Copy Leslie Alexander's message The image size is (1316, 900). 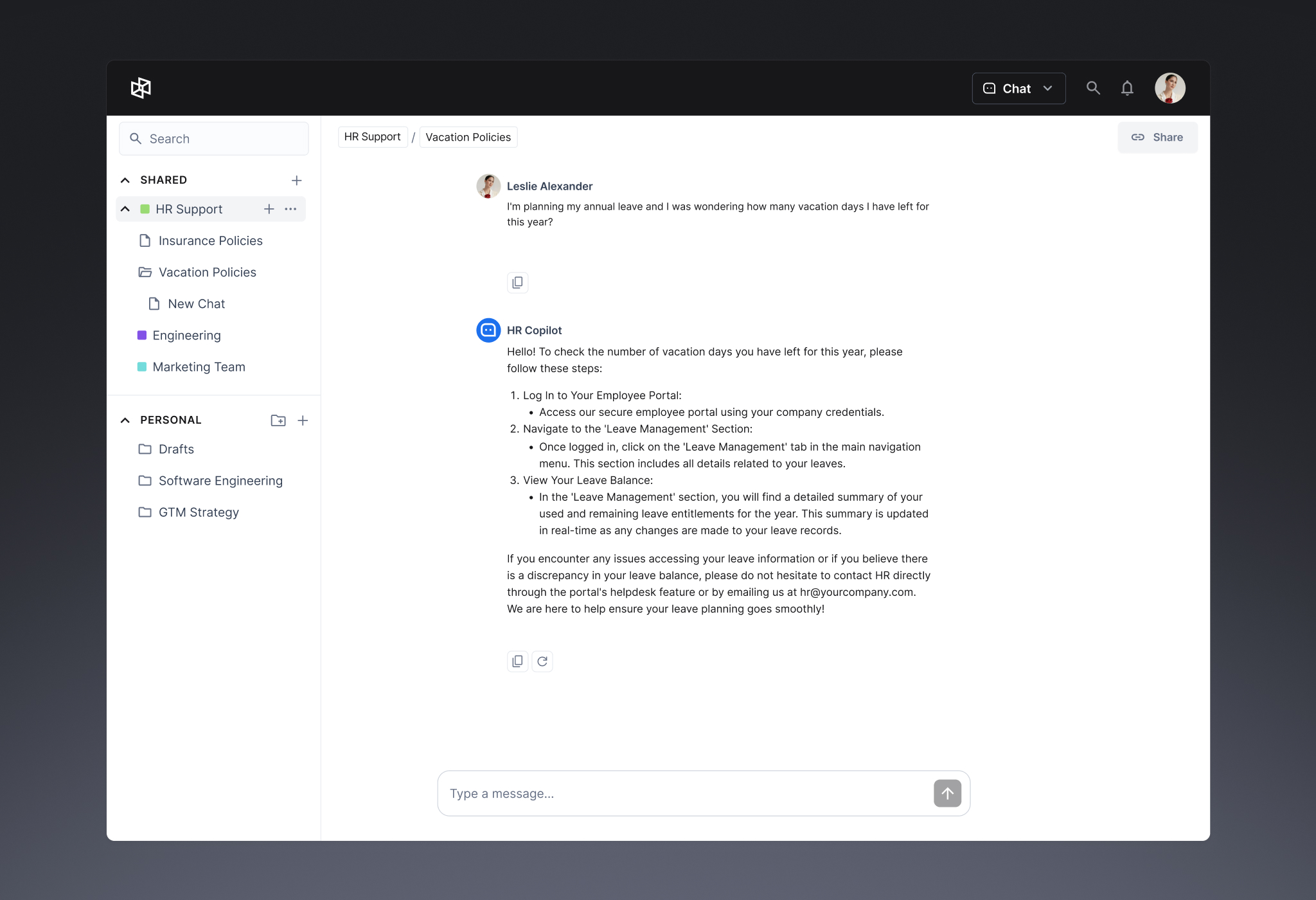tap(517, 283)
